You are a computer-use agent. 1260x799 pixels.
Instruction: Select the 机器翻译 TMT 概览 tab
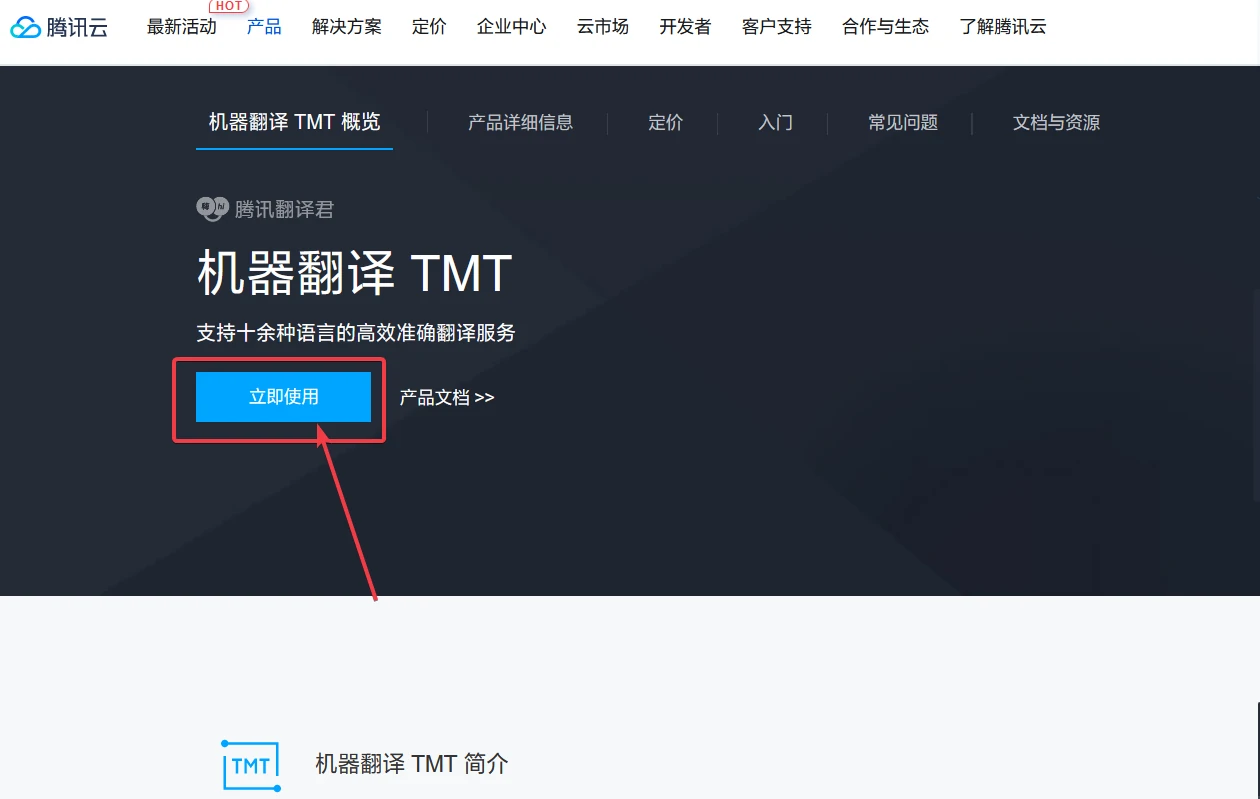click(x=294, y=122)
